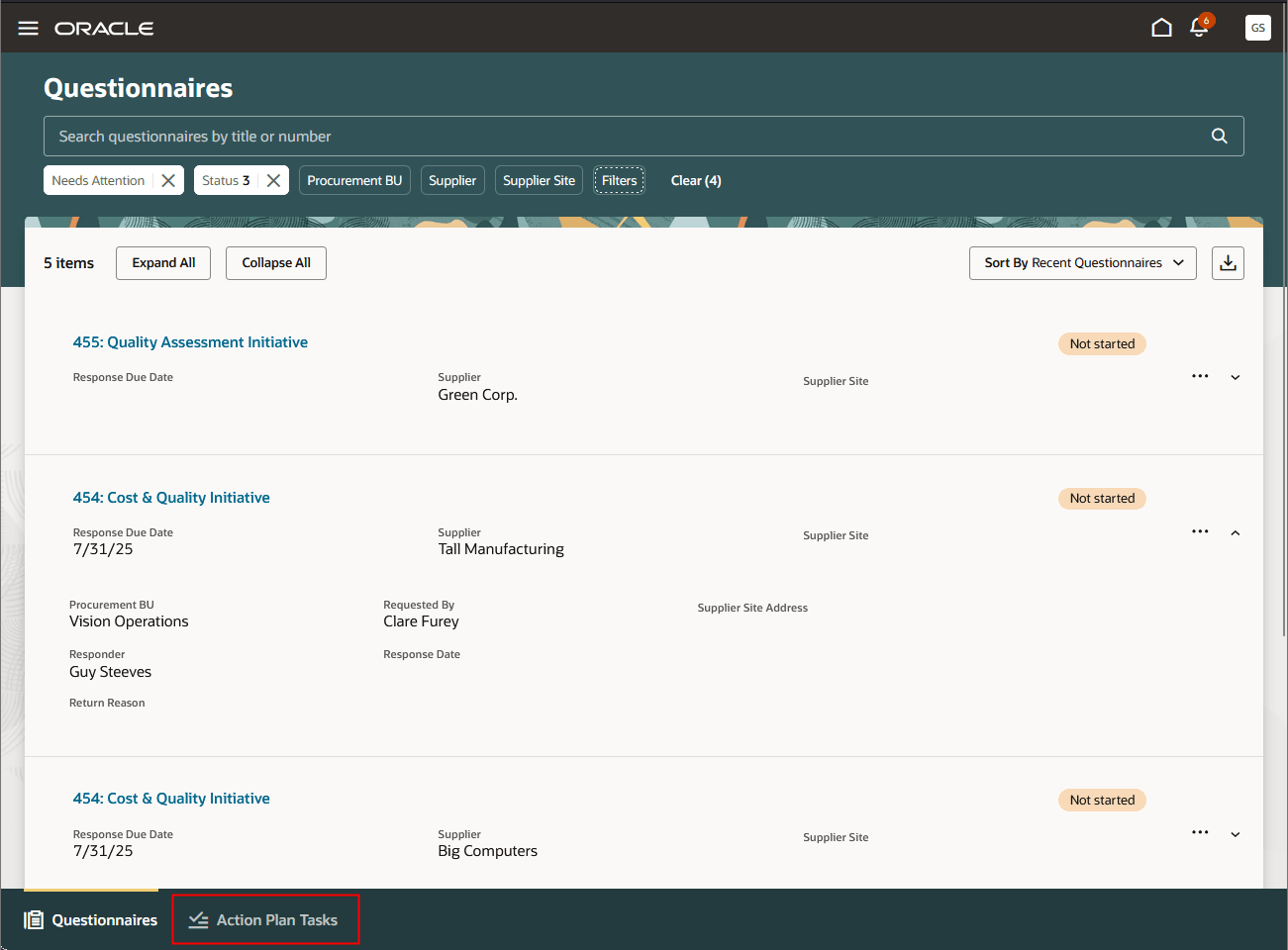Click the Oracle logo

click(104, 29)
